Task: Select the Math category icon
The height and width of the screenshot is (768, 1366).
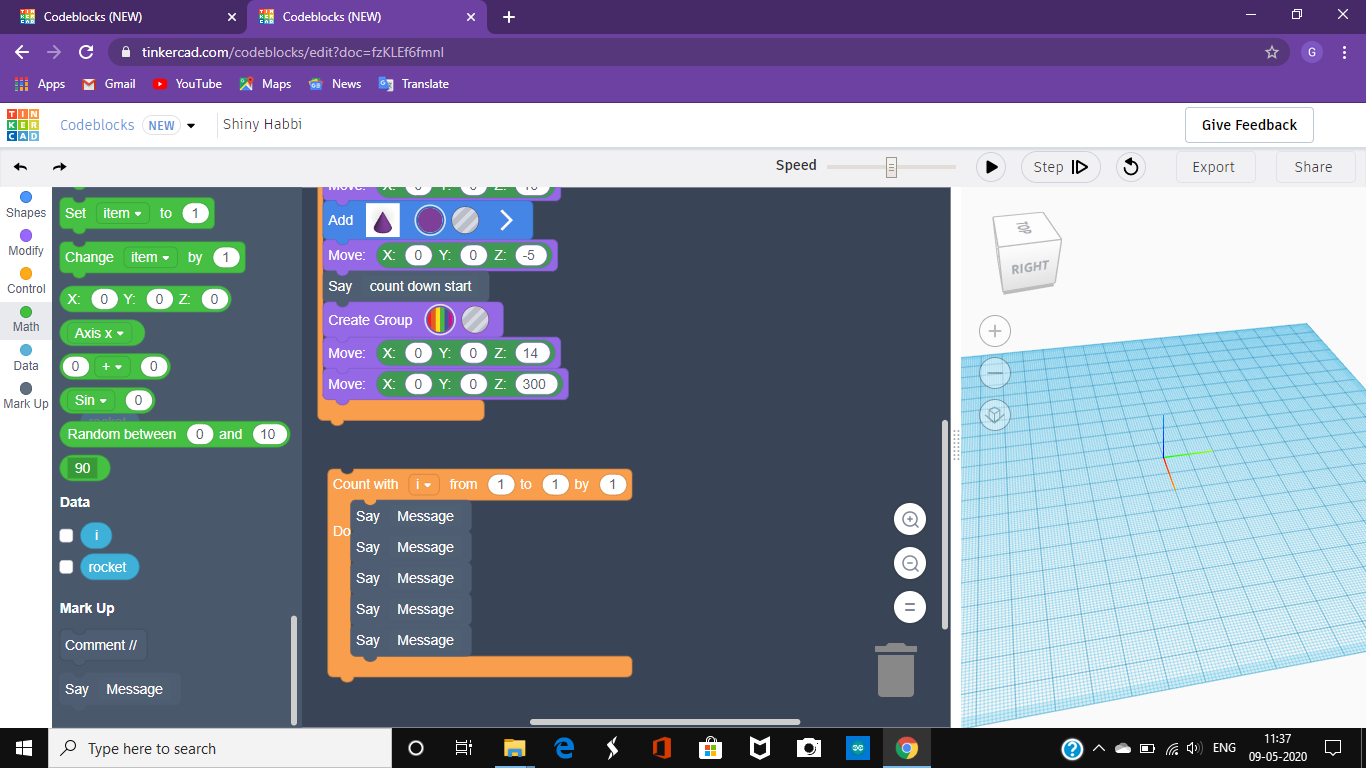Action: [25, 318]
